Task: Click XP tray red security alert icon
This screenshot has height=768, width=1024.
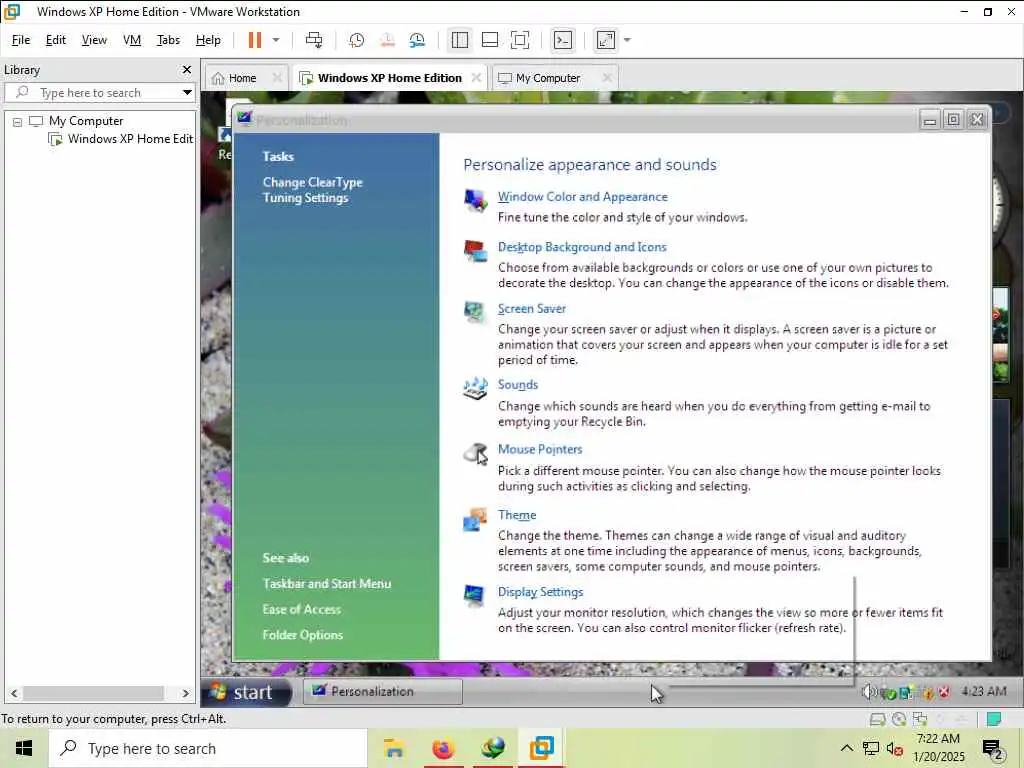Action: [x=944, y=692]
